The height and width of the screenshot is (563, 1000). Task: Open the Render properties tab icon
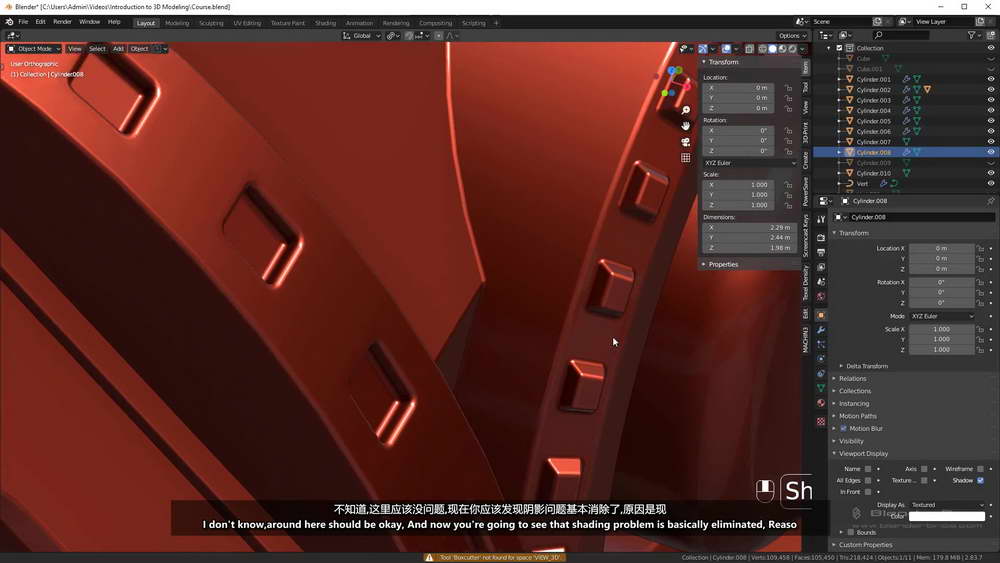821,237
